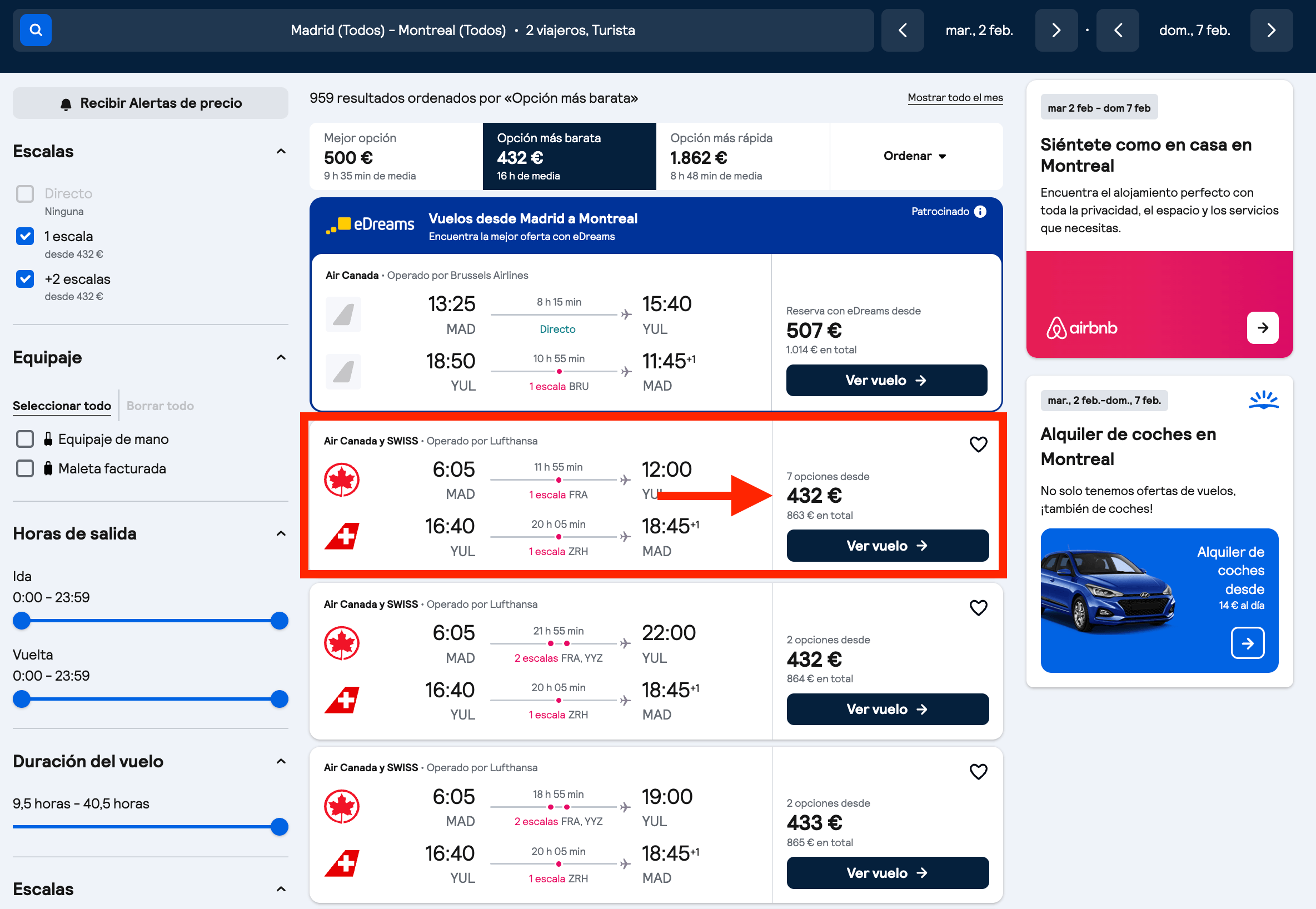Screen dimensions: 1316x909
Task: Go to previous return date before dom., 7 feb.
Action: (1117, 30)
